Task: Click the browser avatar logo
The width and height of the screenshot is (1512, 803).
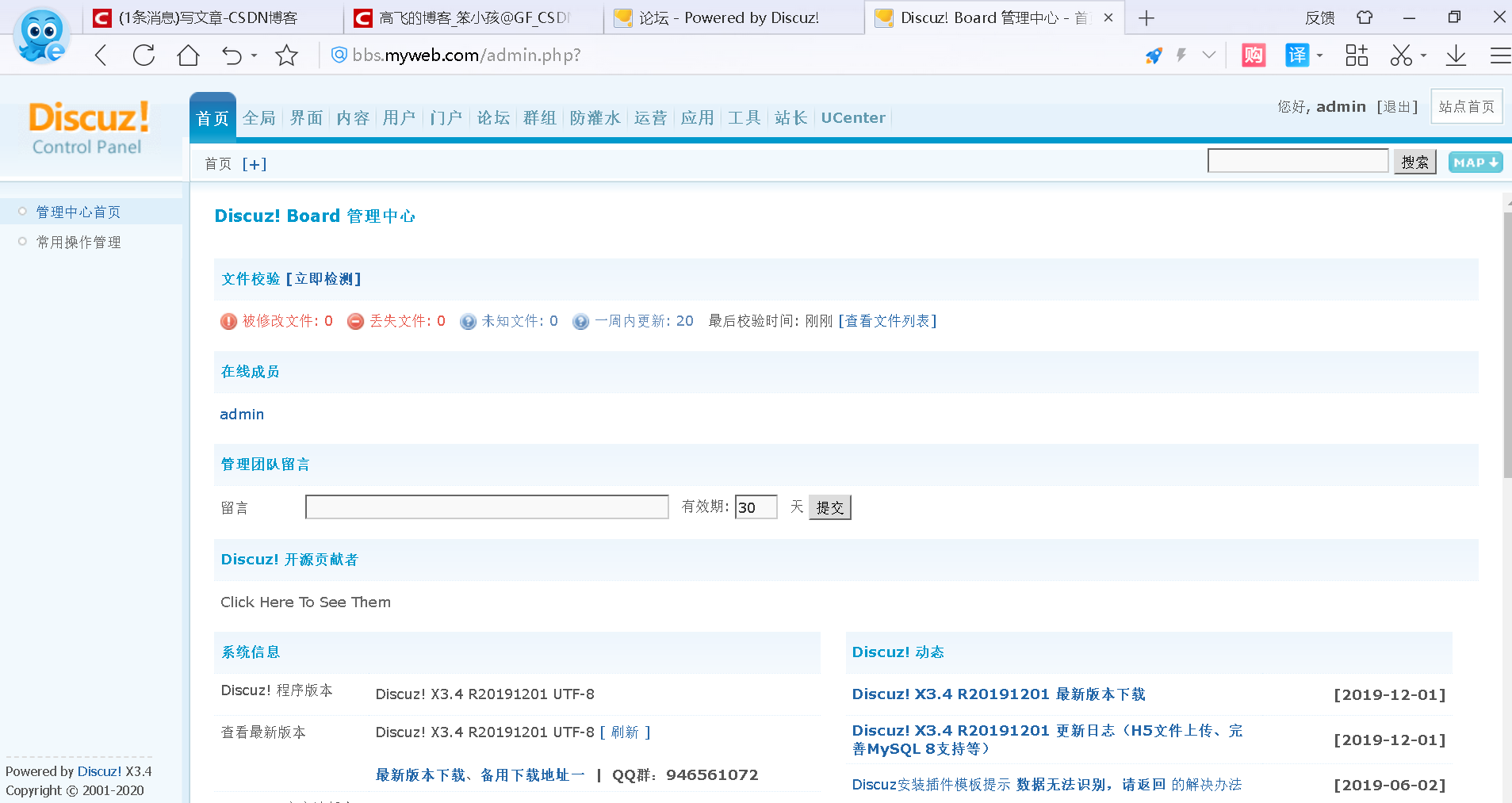Action: (x=42, y=36)
